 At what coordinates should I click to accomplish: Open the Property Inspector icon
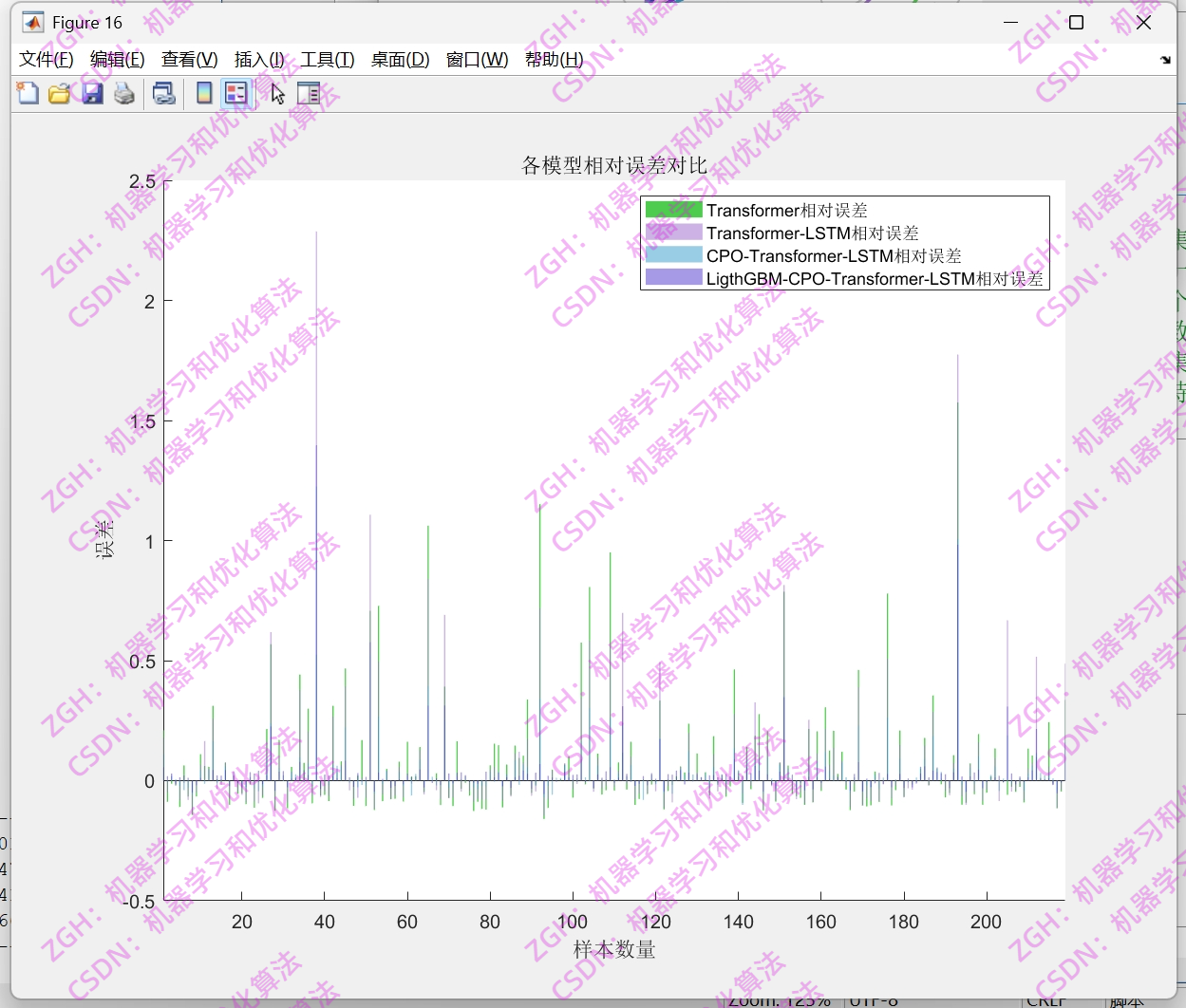click(x=309, y=93)
